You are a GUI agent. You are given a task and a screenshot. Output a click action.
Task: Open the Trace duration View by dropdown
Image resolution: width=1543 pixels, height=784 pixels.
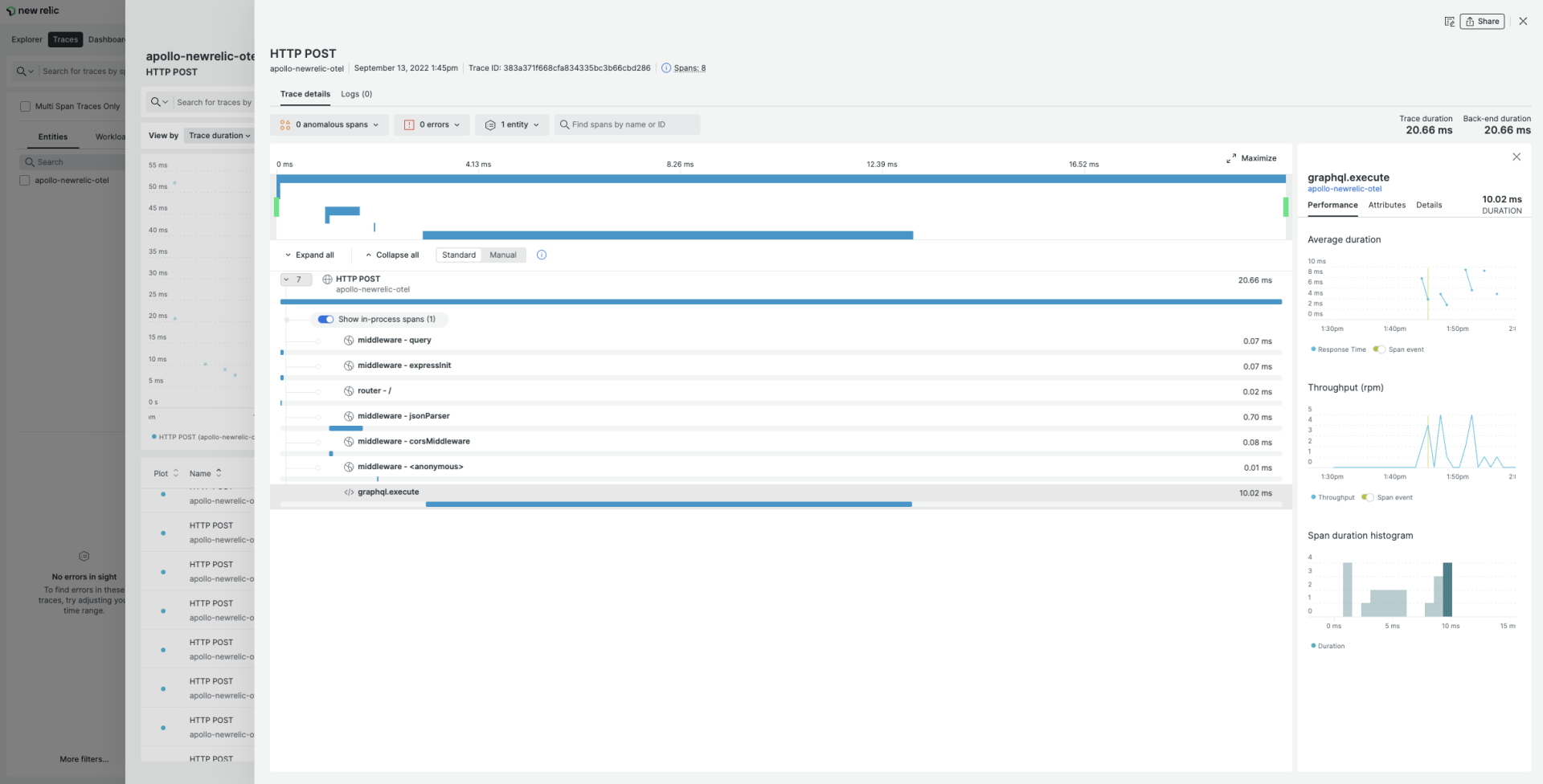point(219,135)
